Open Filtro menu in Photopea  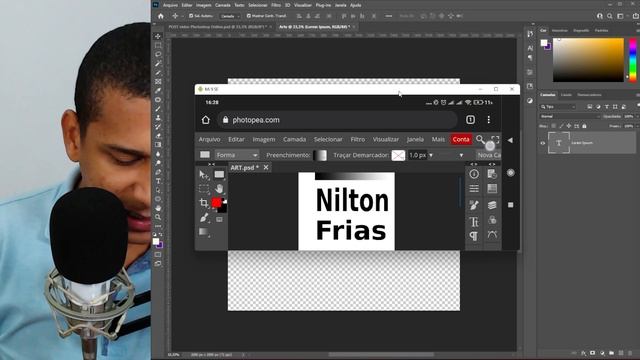[358, 139]
